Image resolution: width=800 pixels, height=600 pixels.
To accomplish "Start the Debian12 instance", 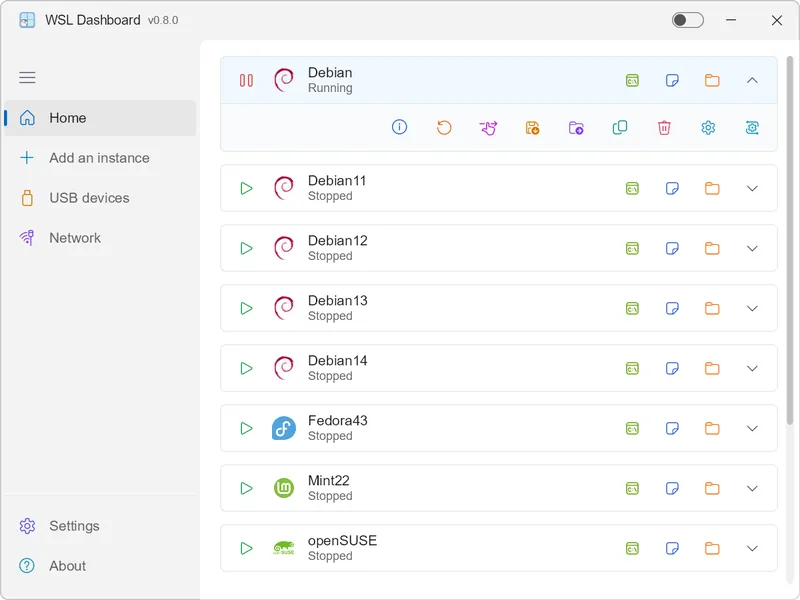I will tap(246, 248).
